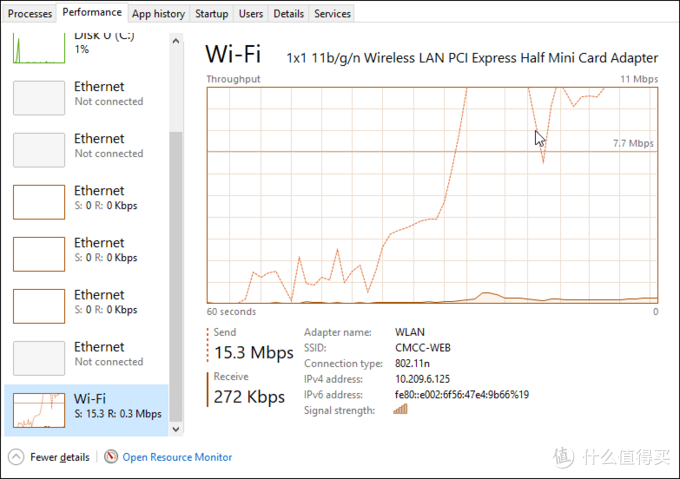The width and height of the screenshot is (680, 479).
Task: Click scroll down arrow in sidebar
Action: click(x=176, y=429)
